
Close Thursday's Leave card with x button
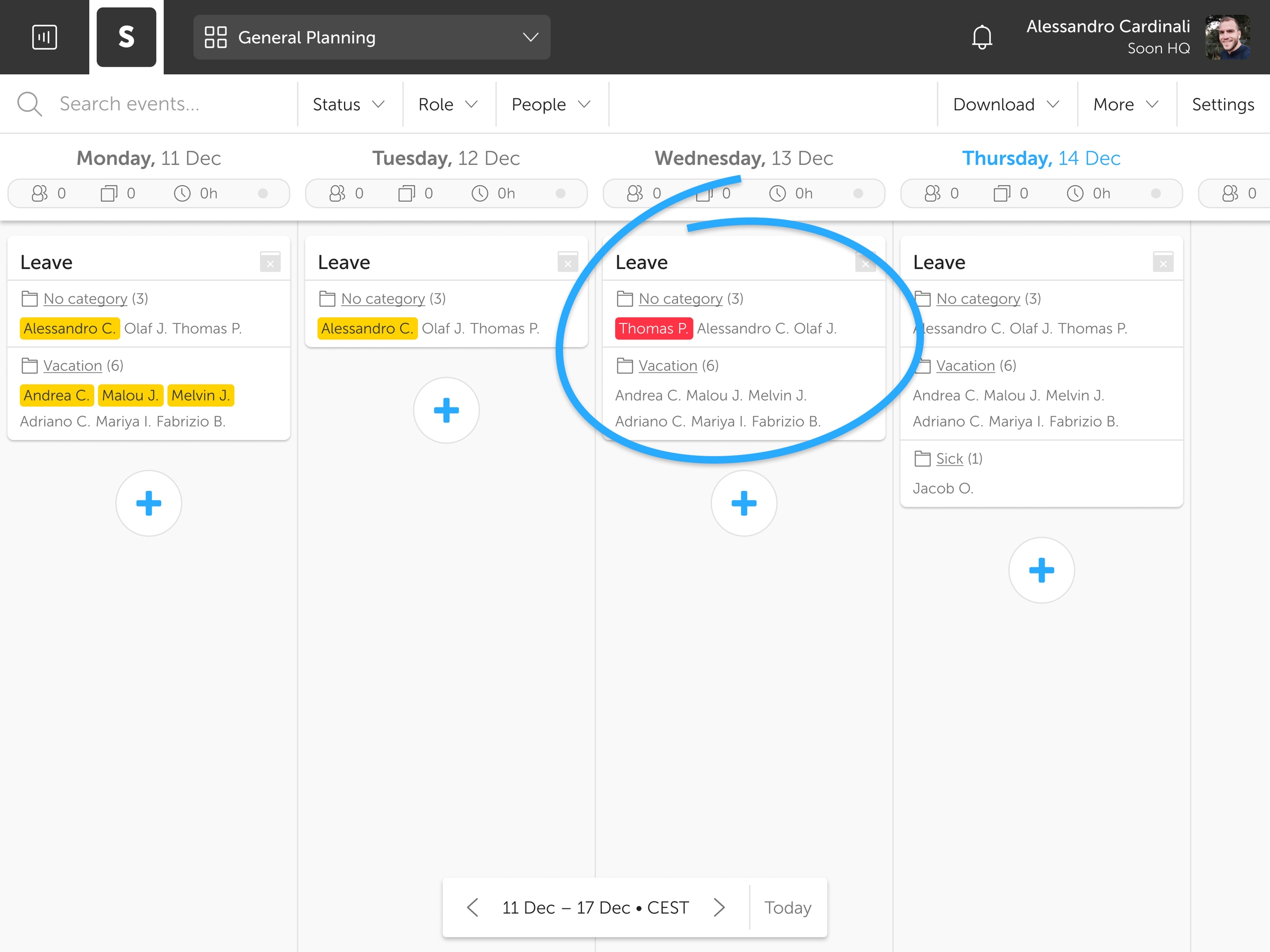tap(1163, 262)
